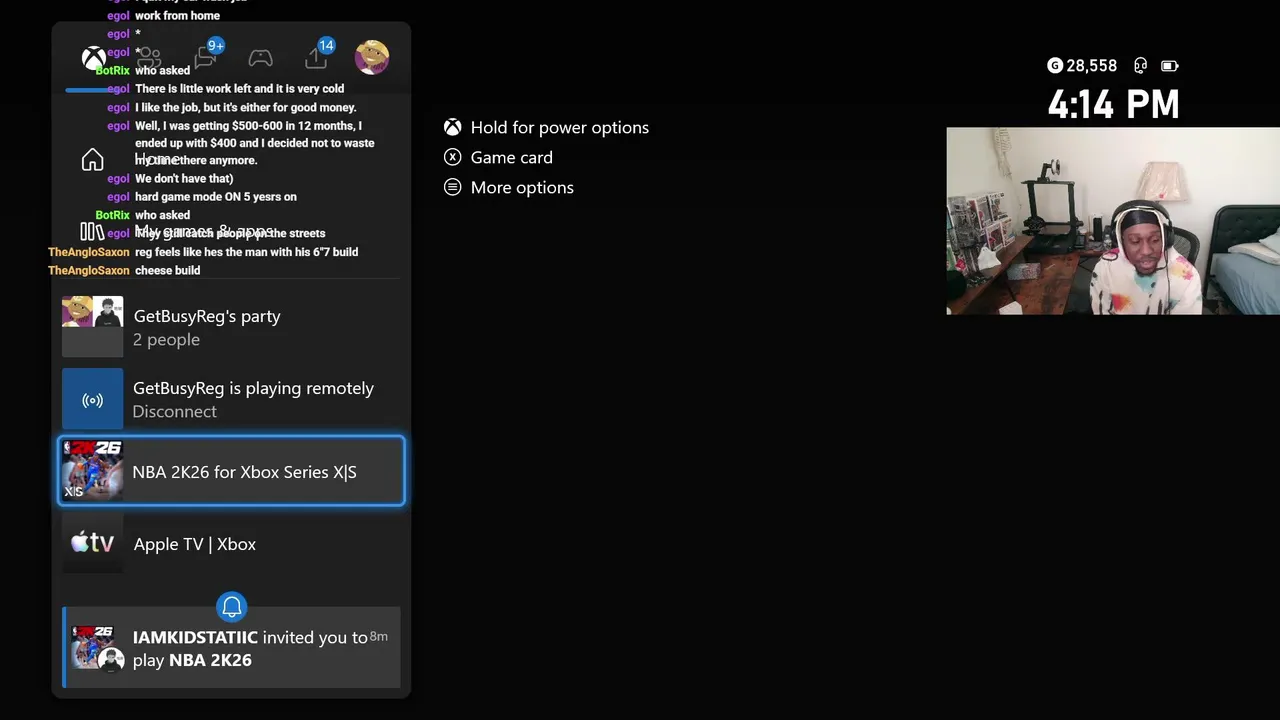1280x720 pixels.
Task: Click chat message 'work from home'
Action: tap(177, 15)
